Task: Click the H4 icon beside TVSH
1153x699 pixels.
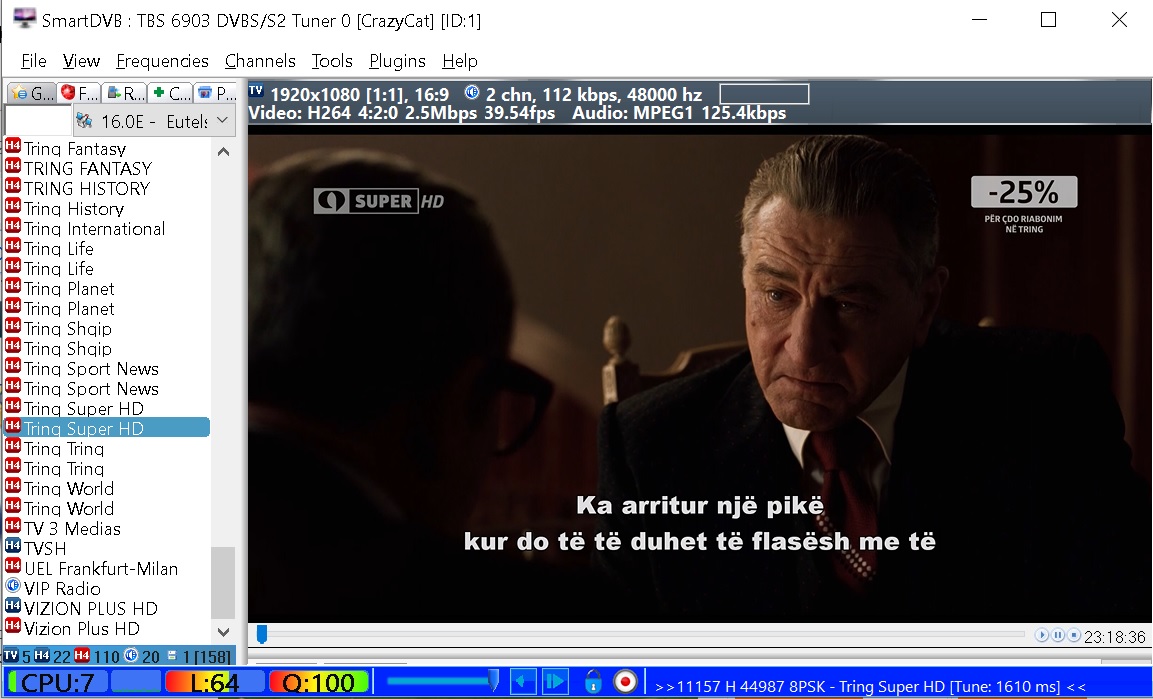Action: tap(13, 546)
